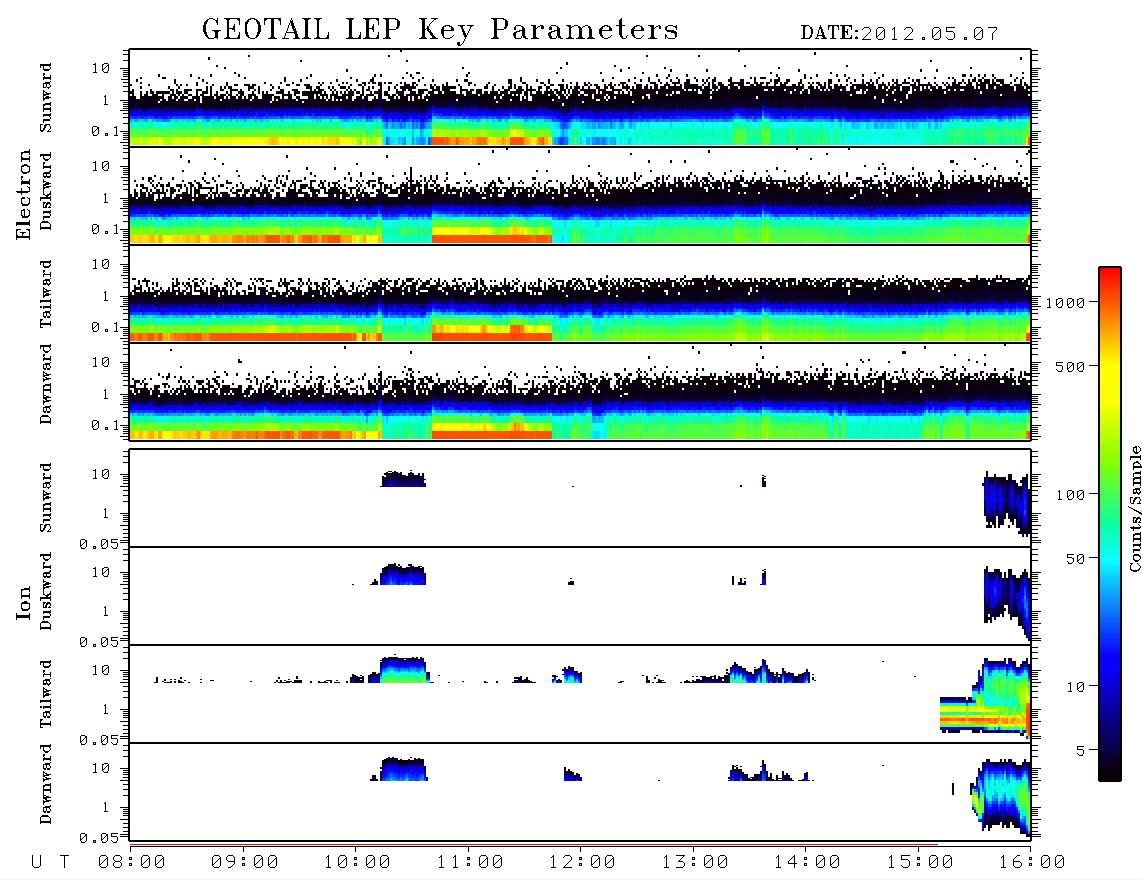The height and width of the screenshot is (880, 1142).
Task: Select the Electron Duskward panel label
Action: (46, 191)
